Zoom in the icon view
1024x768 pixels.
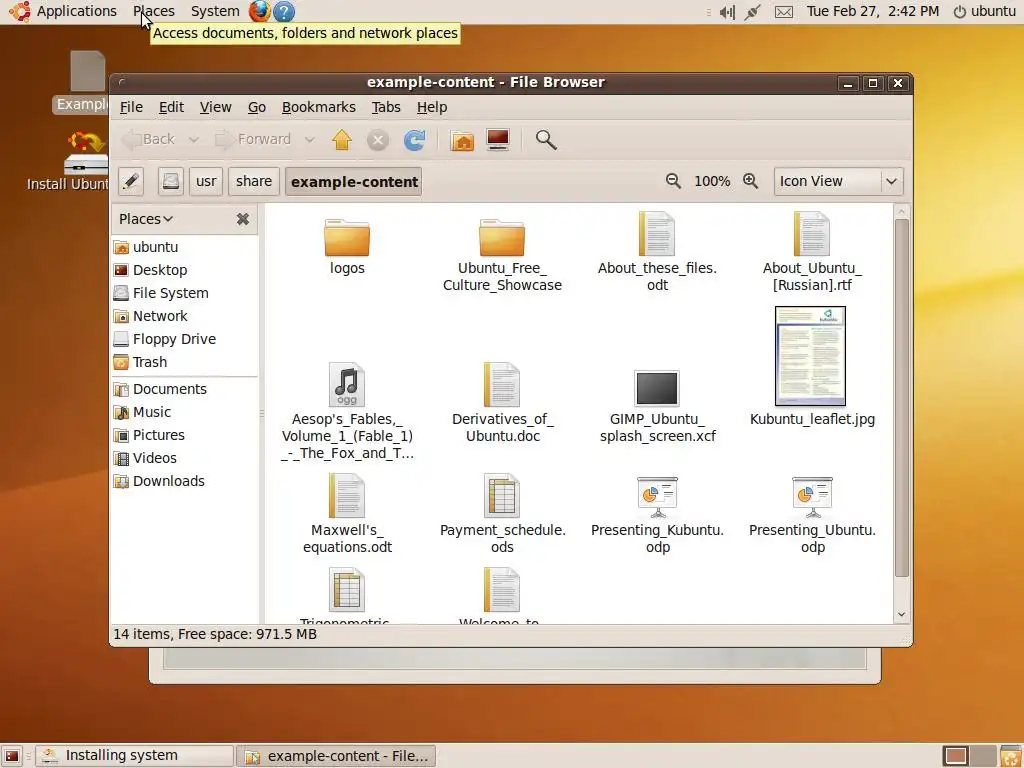pos(751,181)
